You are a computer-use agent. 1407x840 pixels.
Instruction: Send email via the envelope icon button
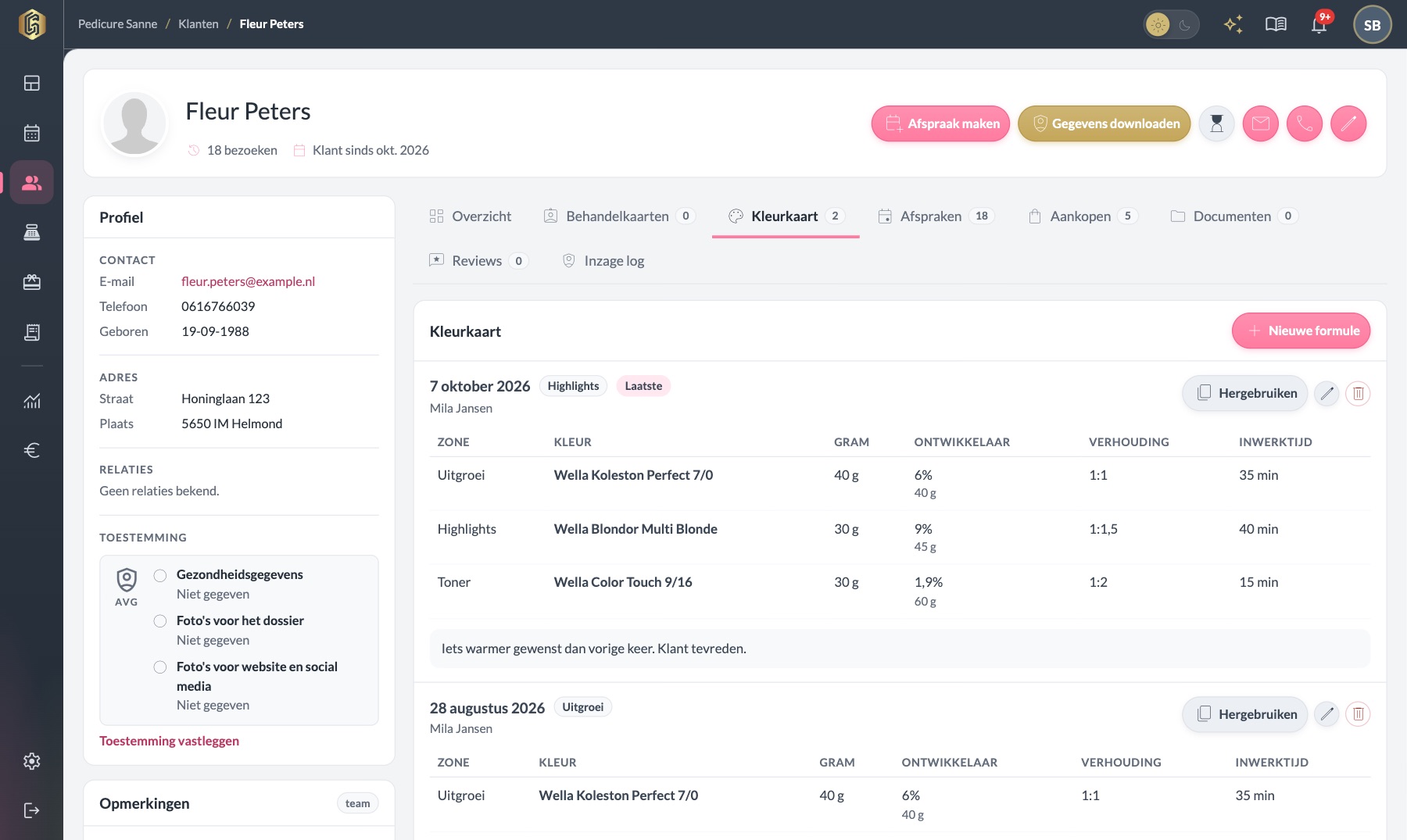(1260, 123)
